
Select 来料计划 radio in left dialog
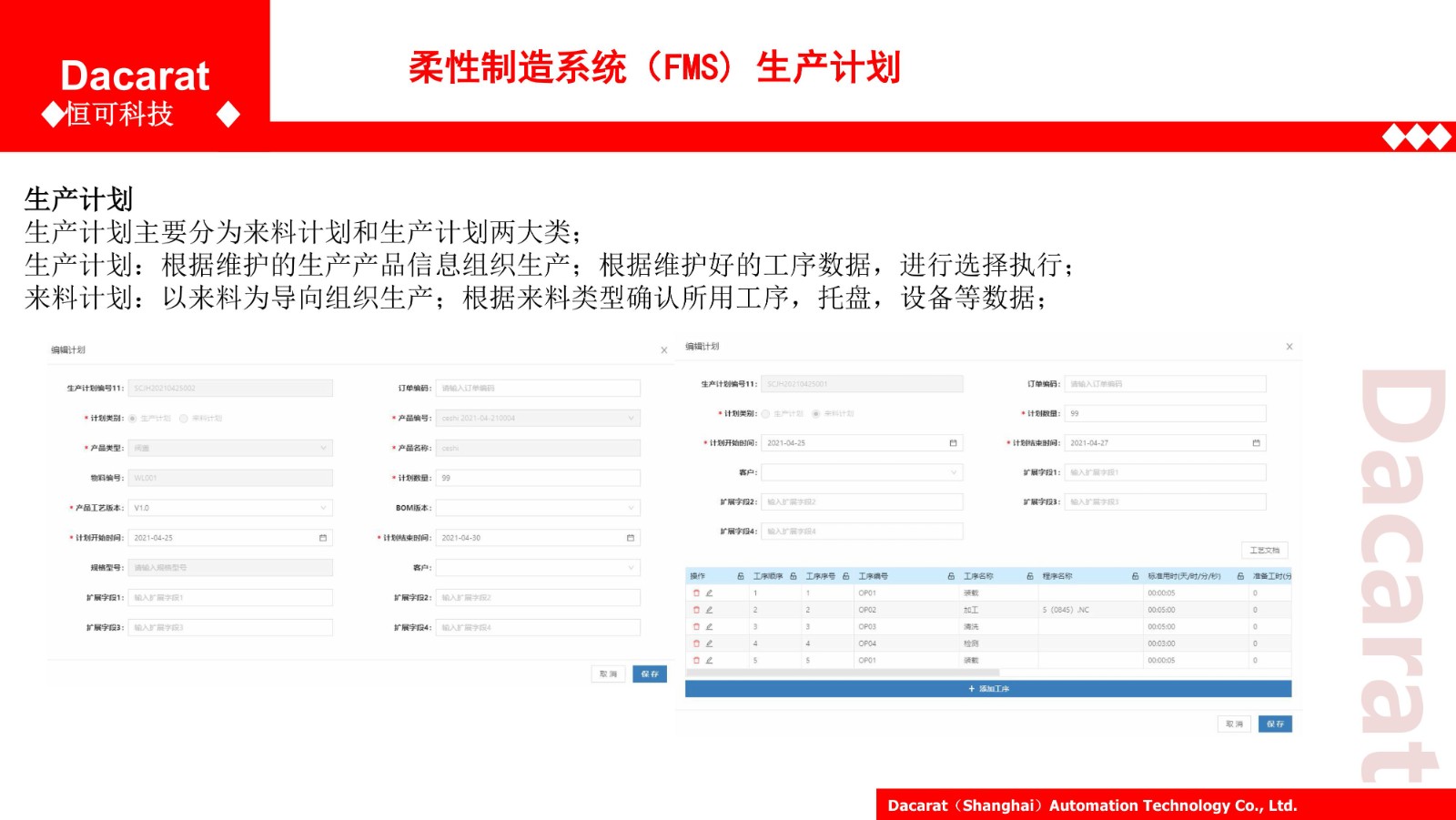click(x=184, y=419)
